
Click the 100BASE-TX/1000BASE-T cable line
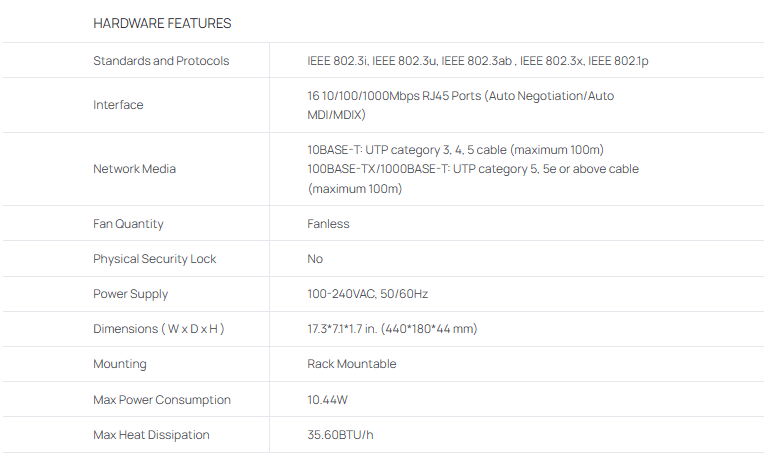click(x=472, y=169)
